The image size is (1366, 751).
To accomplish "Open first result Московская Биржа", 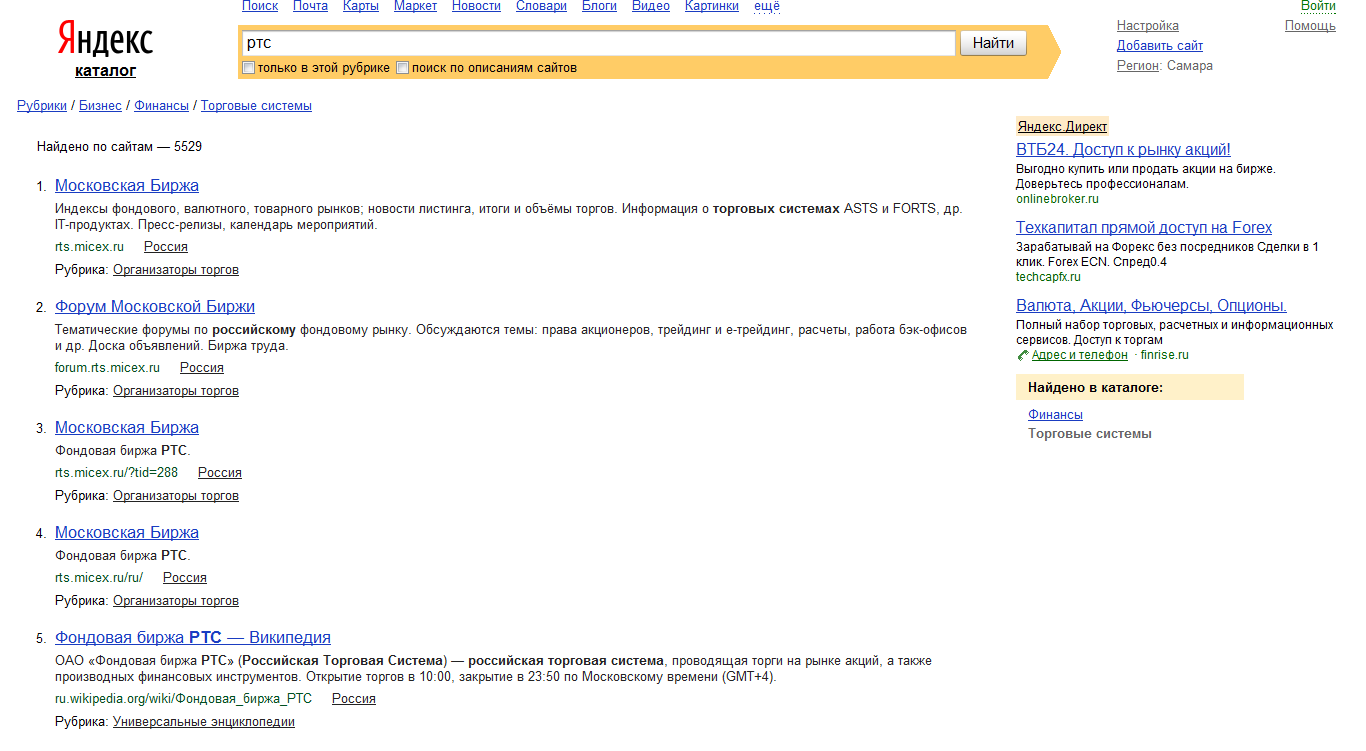I will (x=127, y=186).
